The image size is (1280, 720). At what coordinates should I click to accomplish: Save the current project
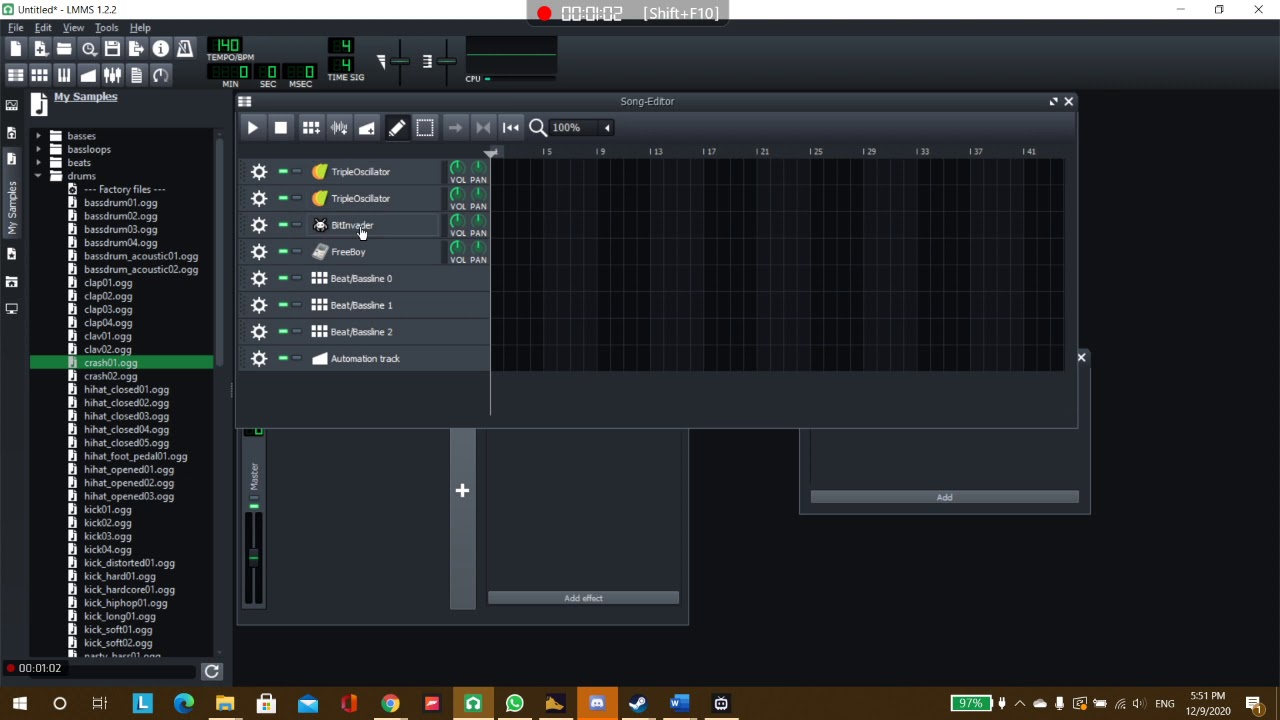click(x=112, y=49)
